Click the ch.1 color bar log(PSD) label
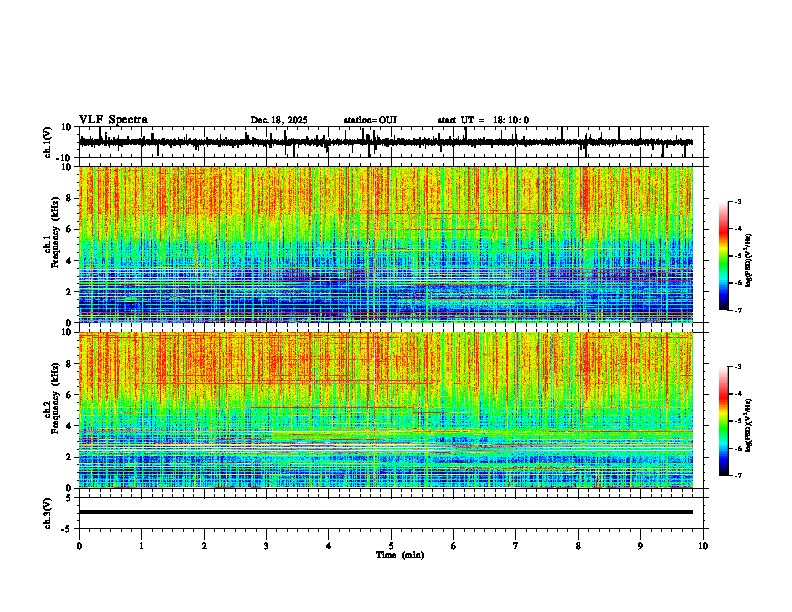The image size is (792, 612). click(749, 261)
